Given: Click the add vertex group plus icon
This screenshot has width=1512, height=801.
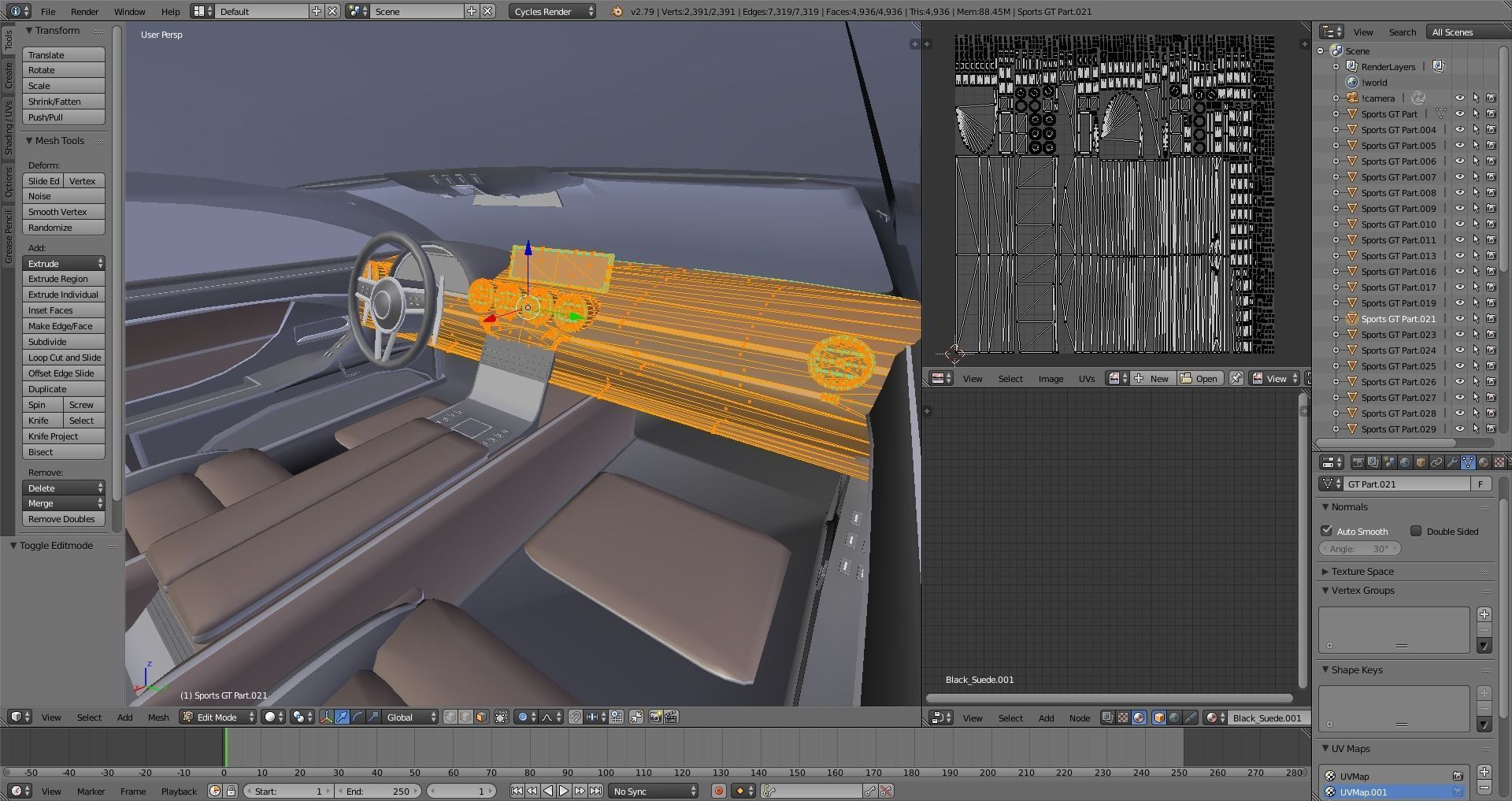Looking at the screenshot, I should tap(1484, 614).
